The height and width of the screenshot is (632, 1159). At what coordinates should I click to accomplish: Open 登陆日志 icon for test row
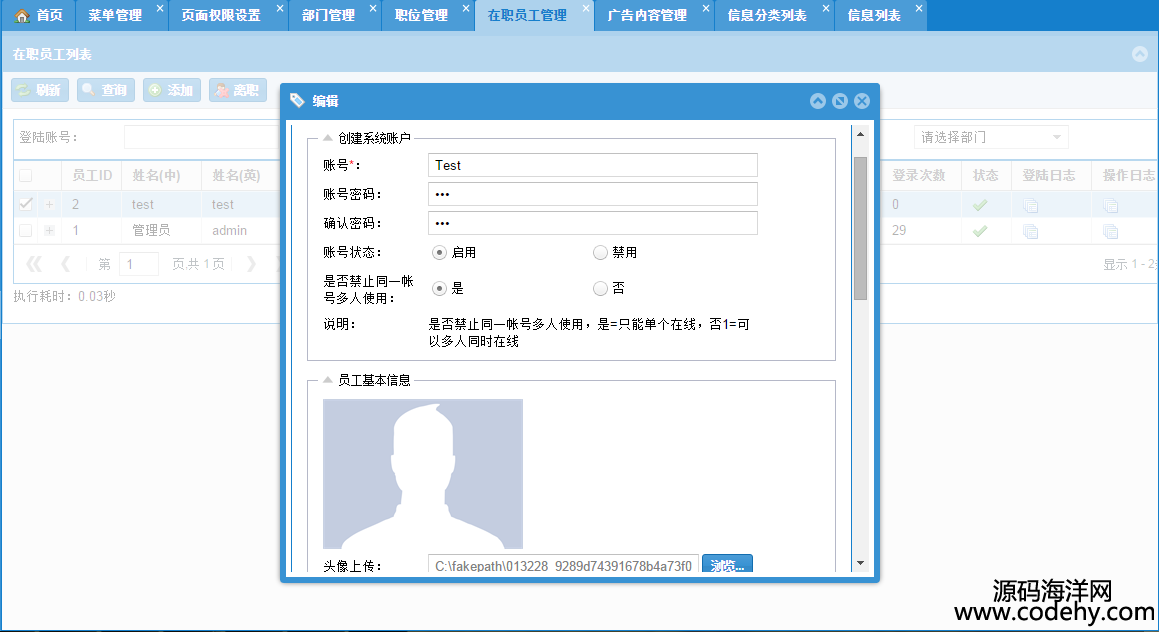coord(1030,205)
